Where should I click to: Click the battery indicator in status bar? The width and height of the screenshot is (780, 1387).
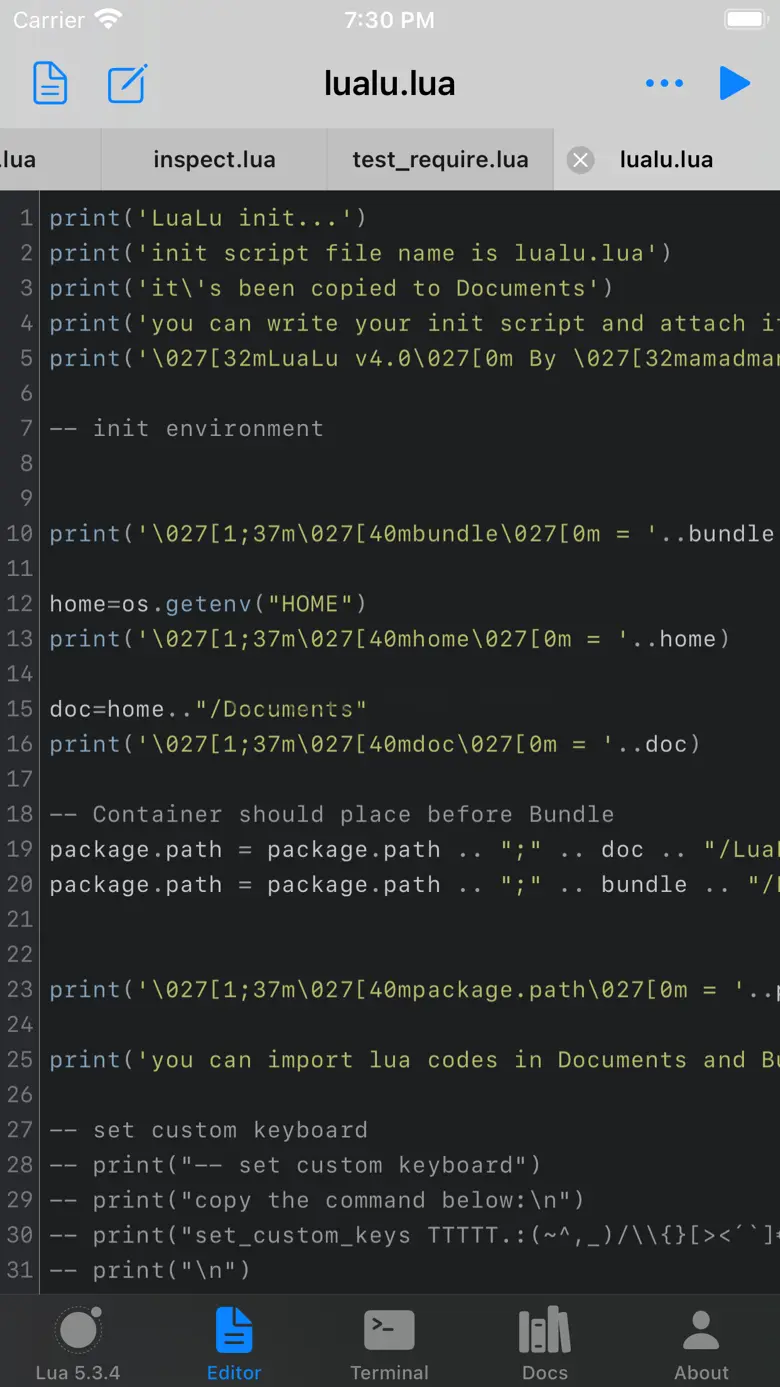745,20
